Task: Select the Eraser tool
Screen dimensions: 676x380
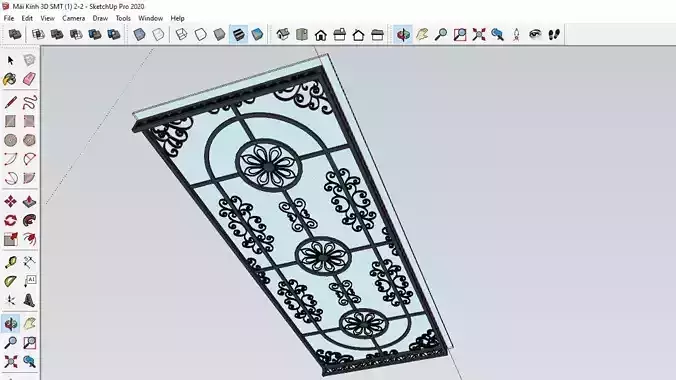Action: point(29,79)
